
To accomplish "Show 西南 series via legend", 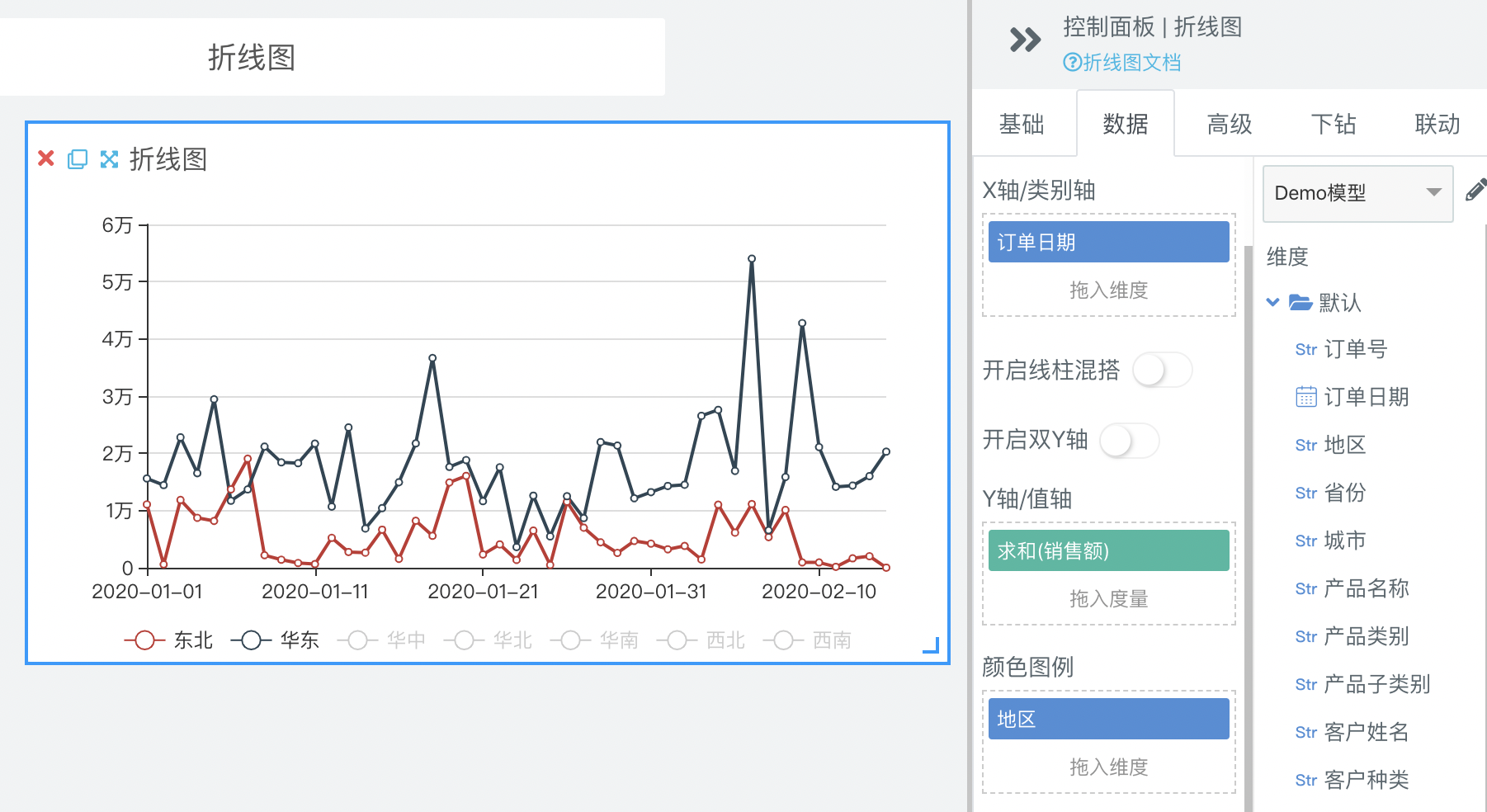I will click(808, 640).
